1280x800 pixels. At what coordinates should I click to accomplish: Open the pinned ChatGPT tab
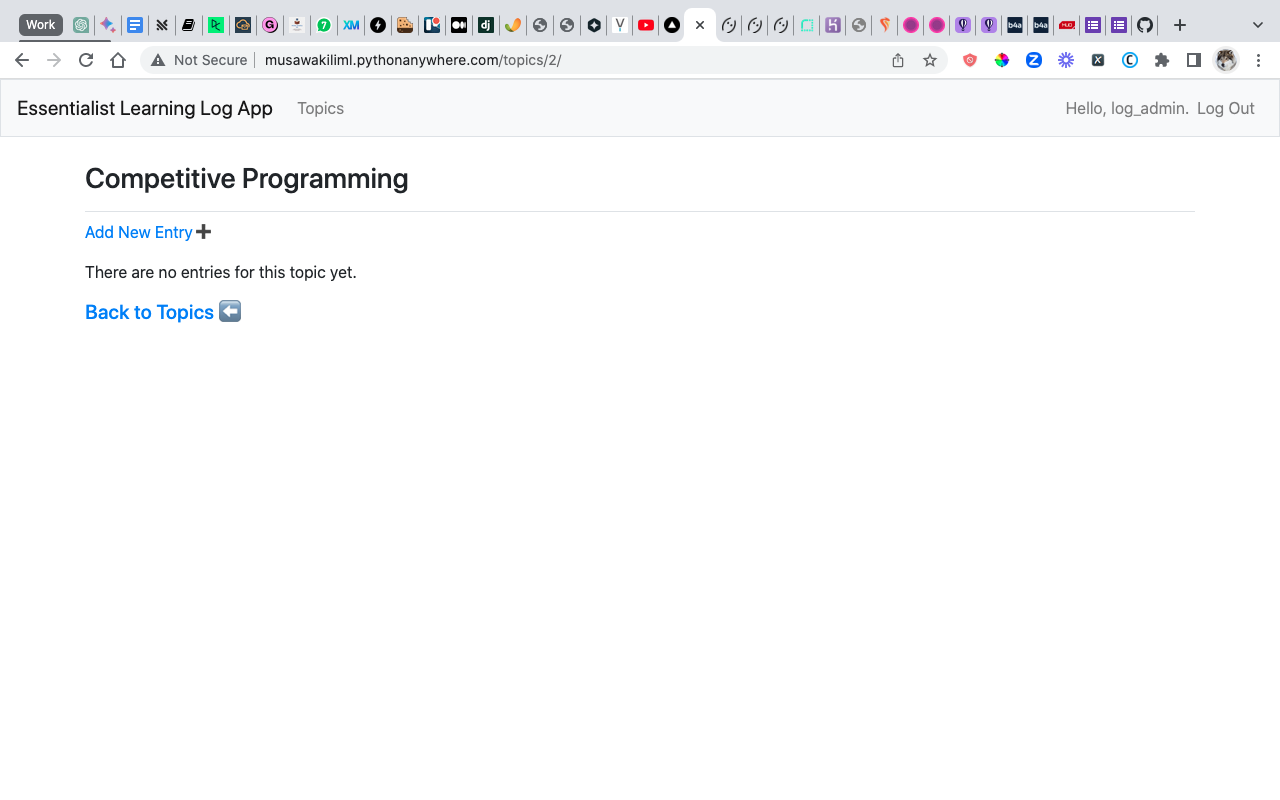click(x=81, y=25)
